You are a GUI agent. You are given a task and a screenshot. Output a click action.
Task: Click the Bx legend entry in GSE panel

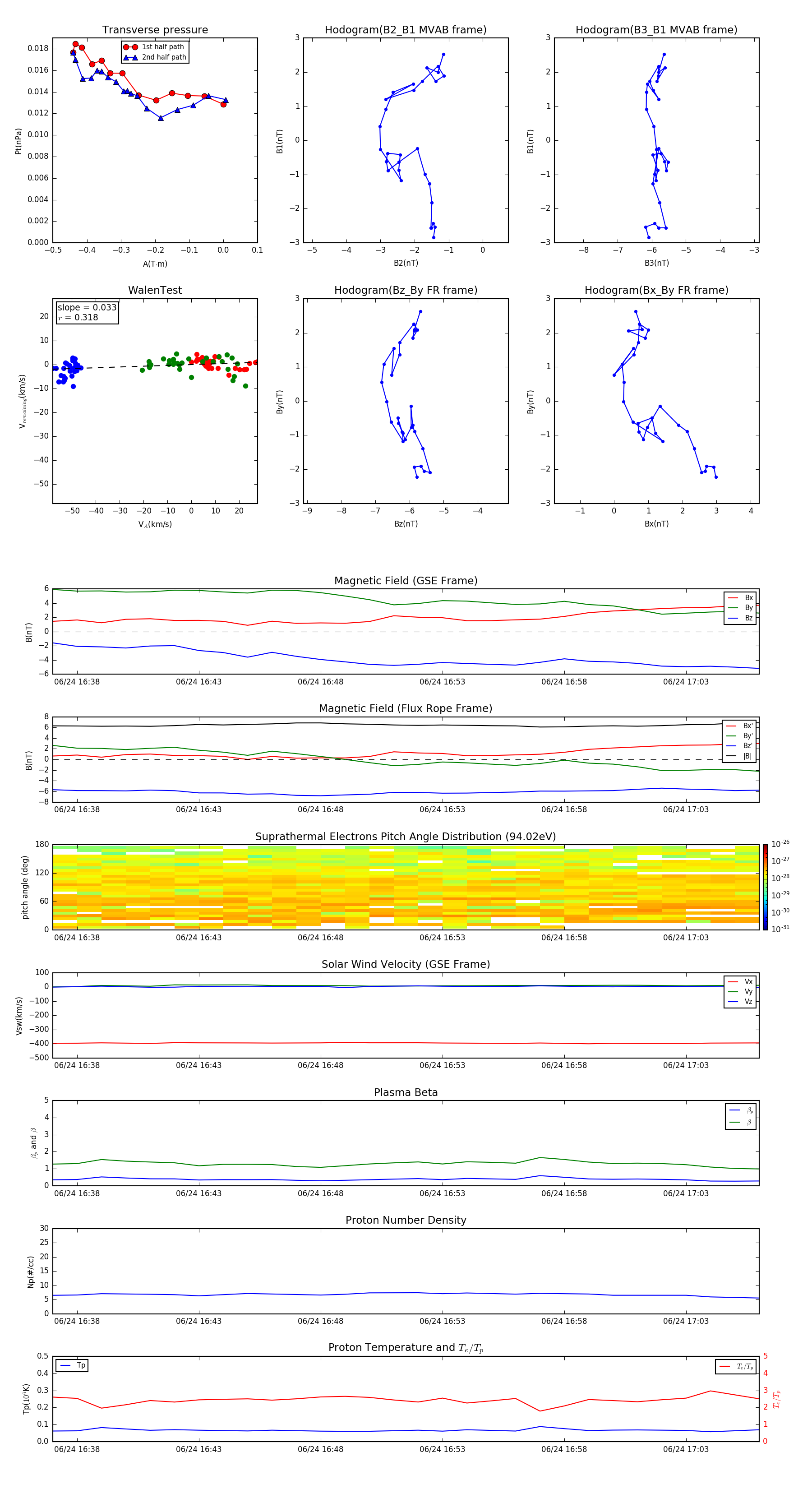(x=740, y=598)
